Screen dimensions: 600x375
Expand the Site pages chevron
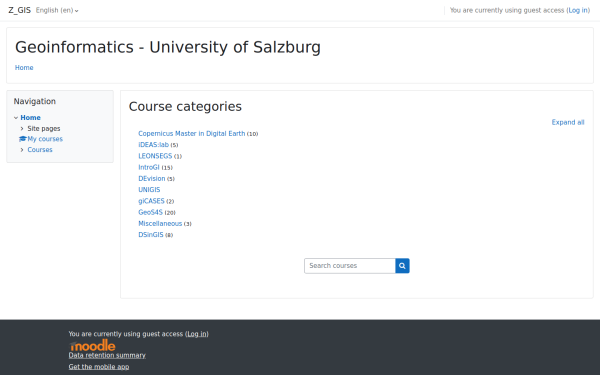[22, 129]
